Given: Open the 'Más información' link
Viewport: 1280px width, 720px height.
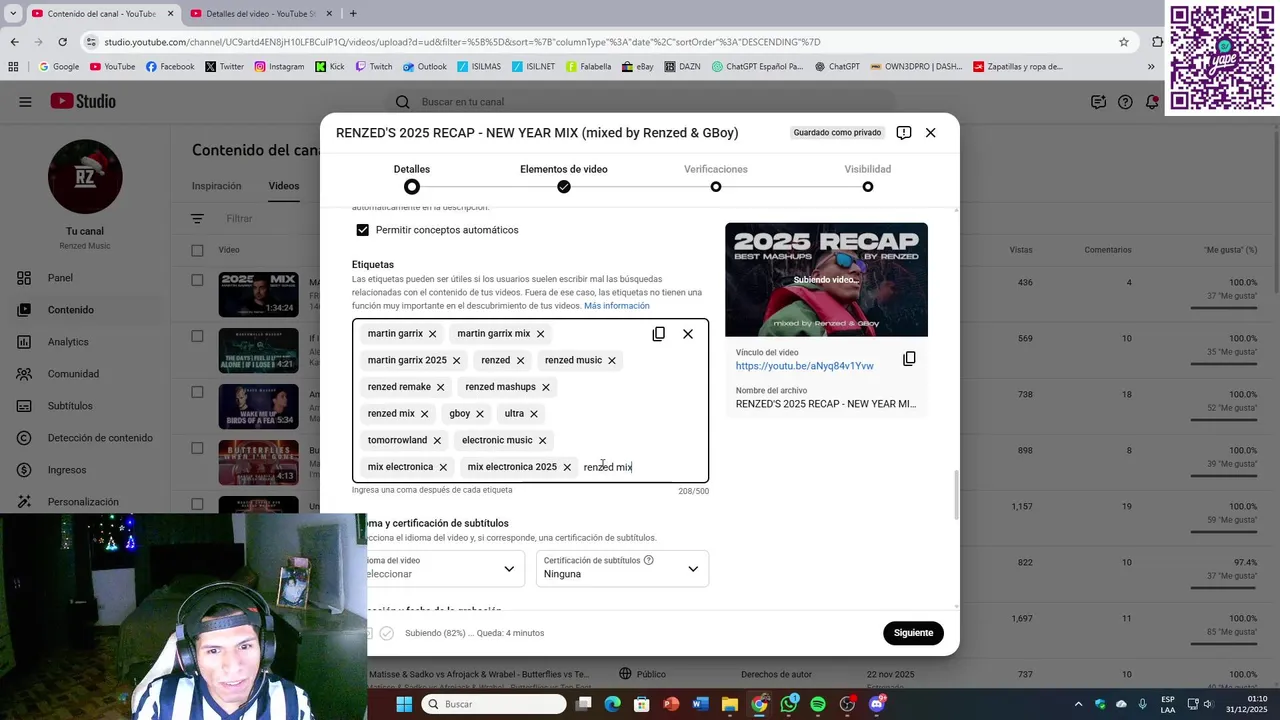Looking at the screenshot, I should point(617,306).
